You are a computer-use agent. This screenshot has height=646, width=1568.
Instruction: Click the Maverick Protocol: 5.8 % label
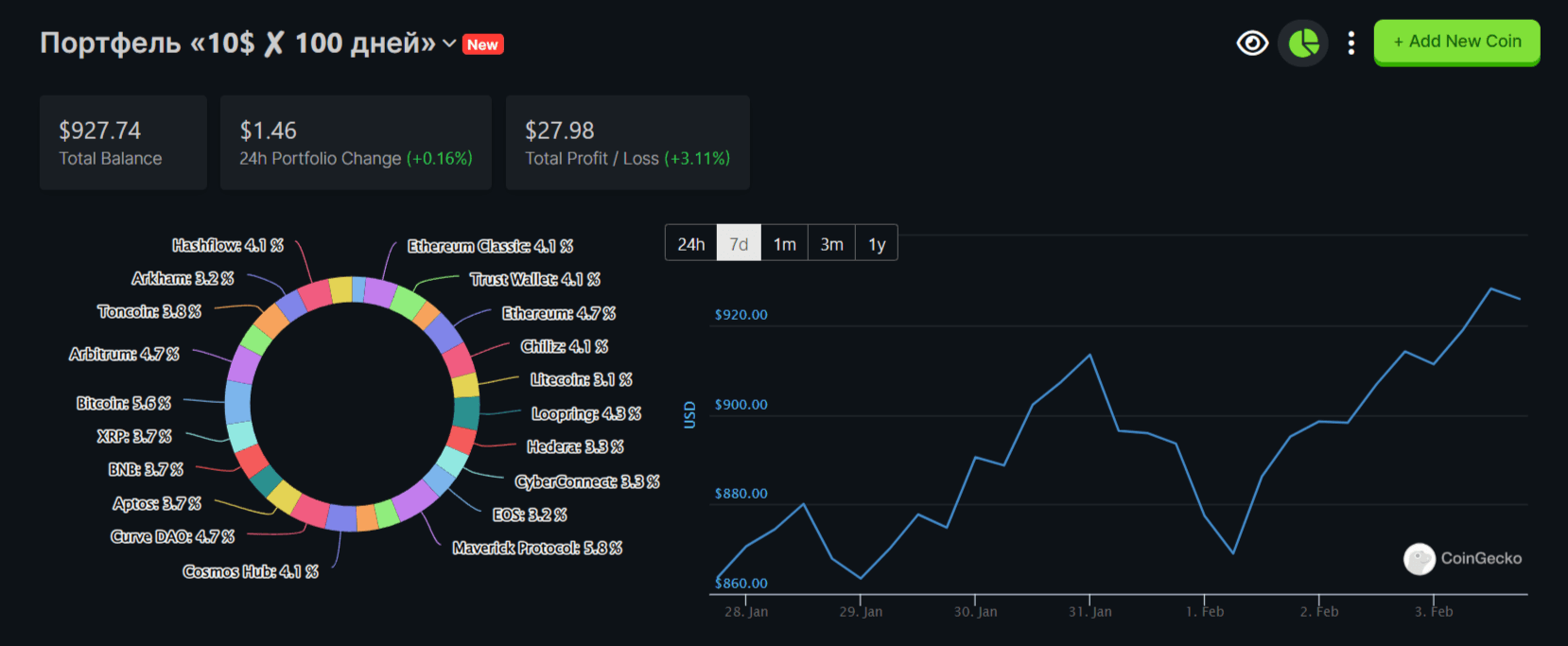(537, 548)
